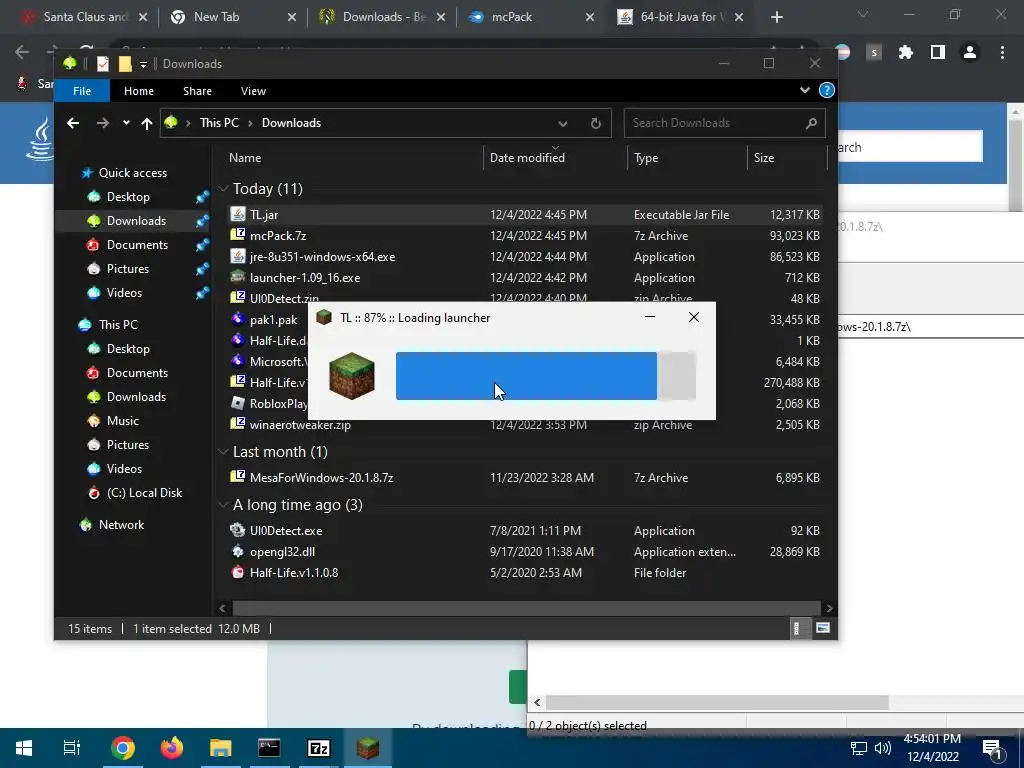Open recent locations dropdown arrow
The height and width of the screenshot is (768, 1024).
[126, 123]
